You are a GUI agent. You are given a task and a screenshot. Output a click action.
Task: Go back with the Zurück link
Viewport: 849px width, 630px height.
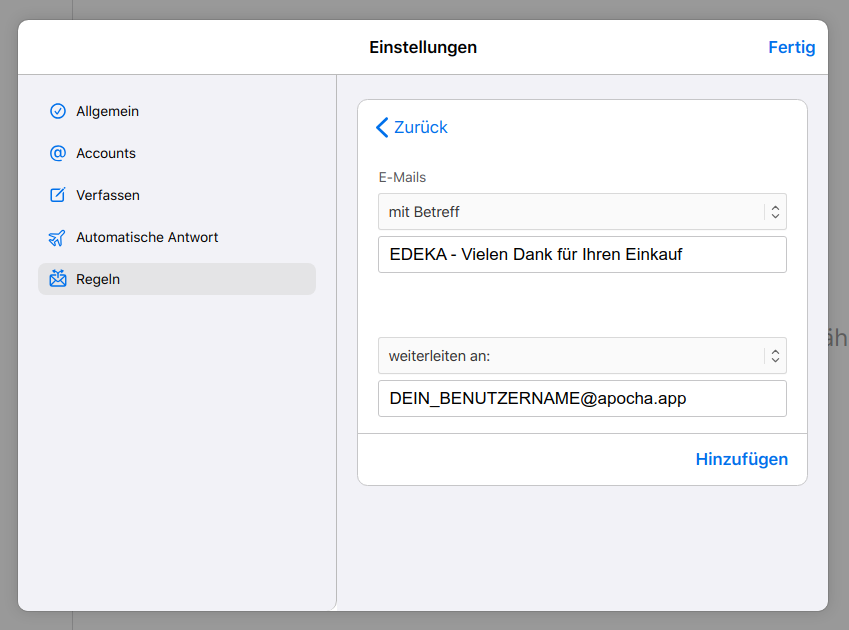(x=412, y=128)
